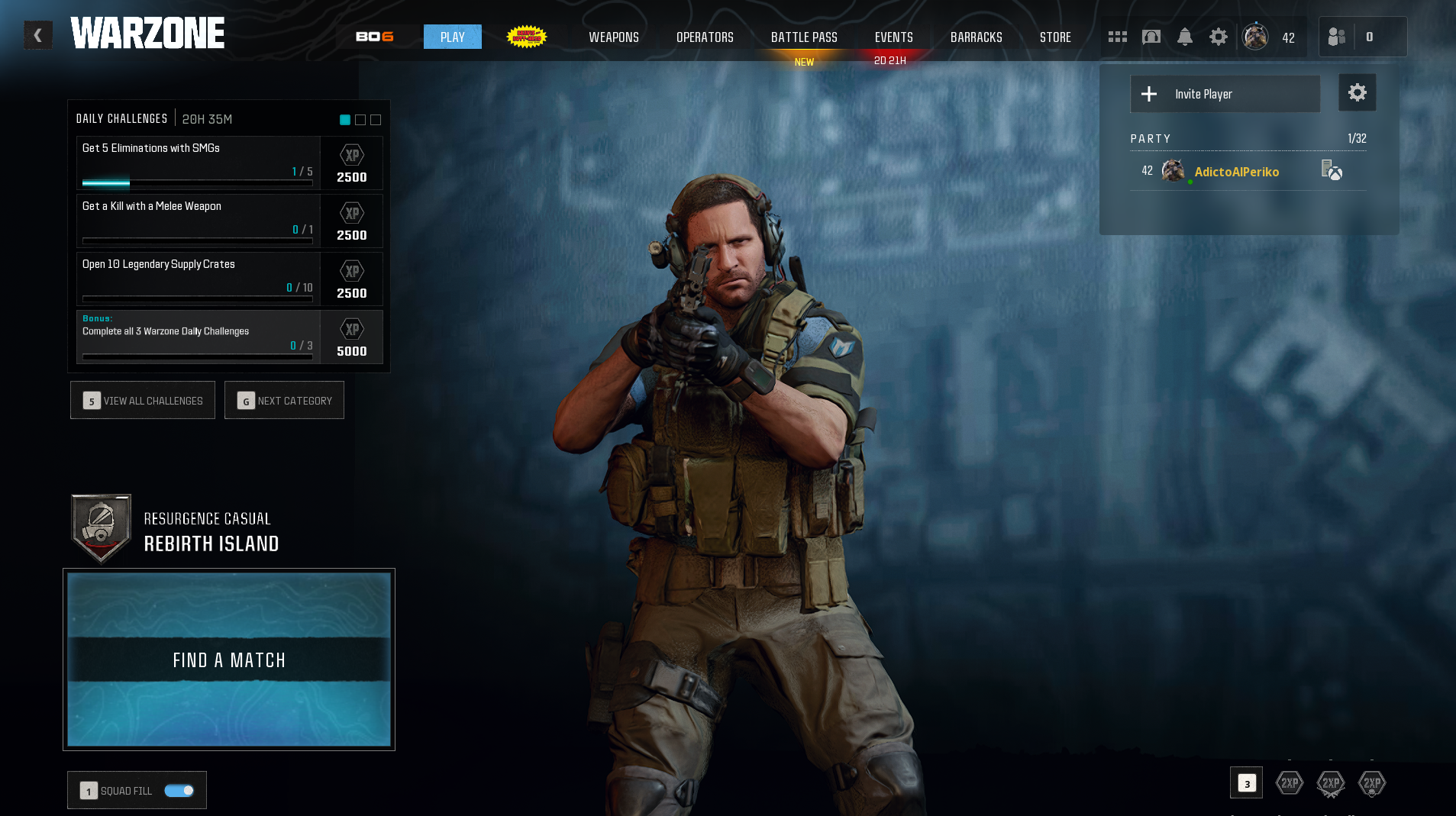Open the notifications bell
1456x816 pixels.
(x=1185, y=37)
